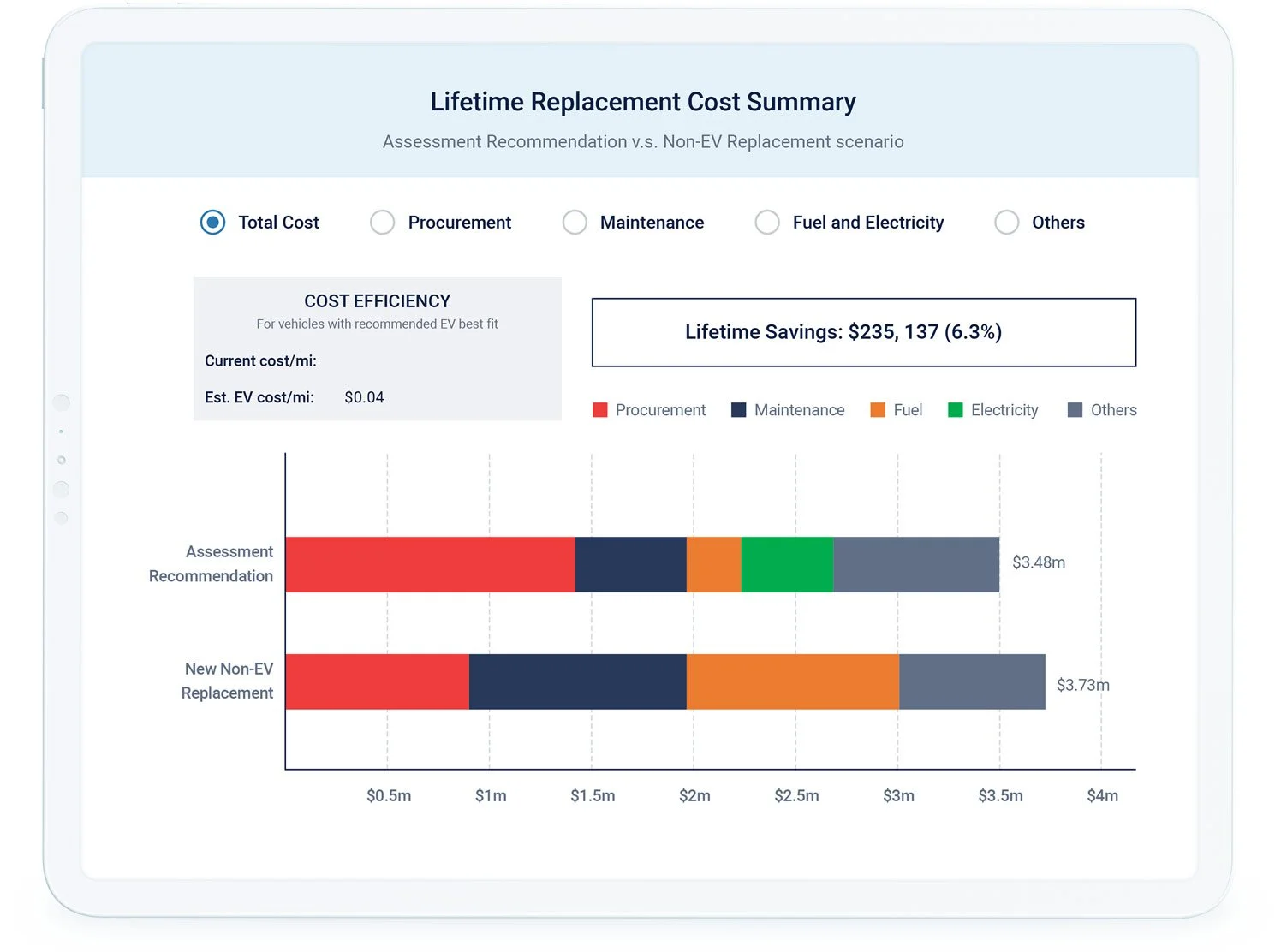The image size is (1281, 952).
Task: Click red Procurement segment of Assessment Recommendation
Action: [x=431, y=564]
